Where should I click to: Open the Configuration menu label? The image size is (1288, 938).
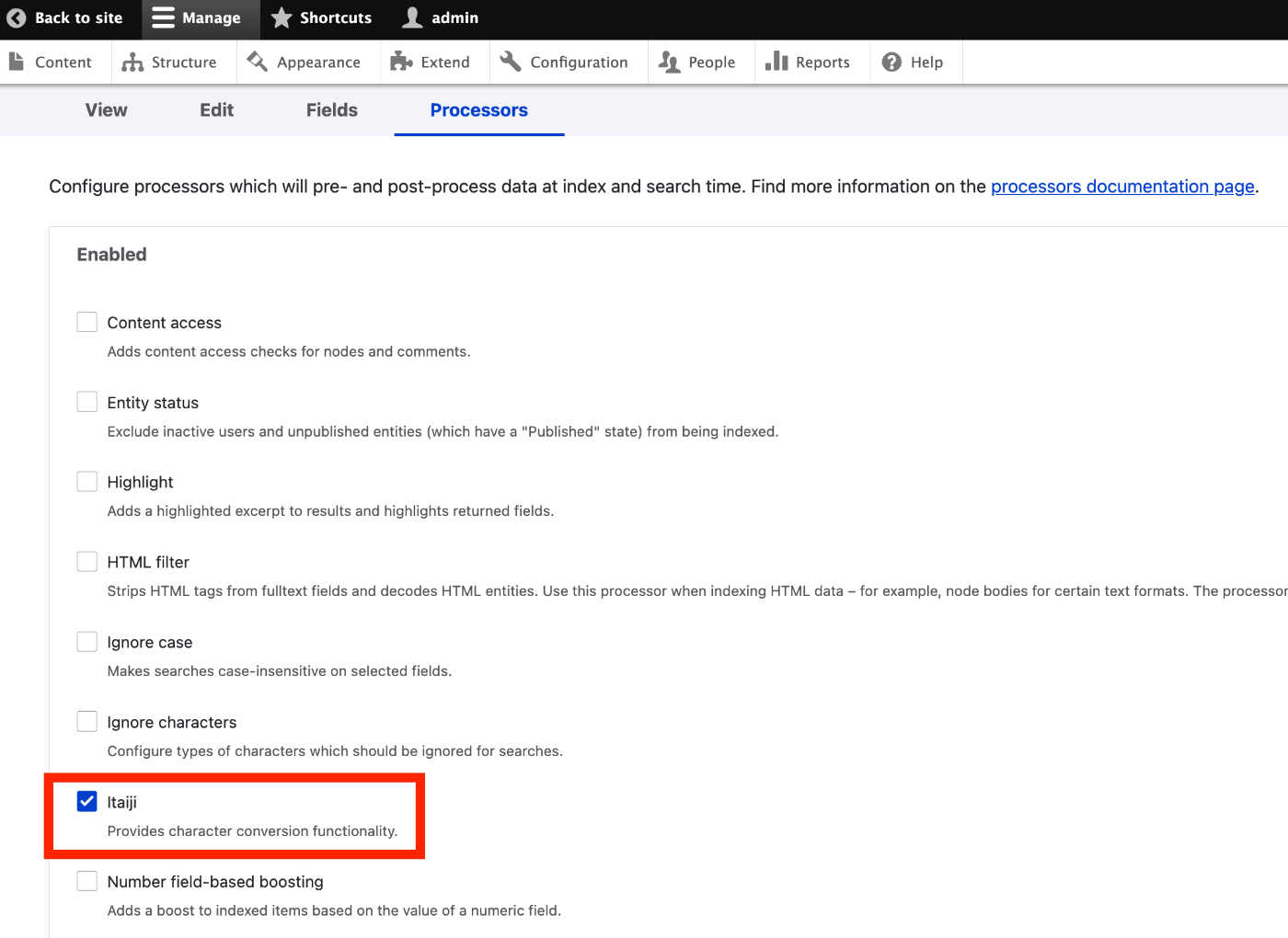tap(579, 63)
